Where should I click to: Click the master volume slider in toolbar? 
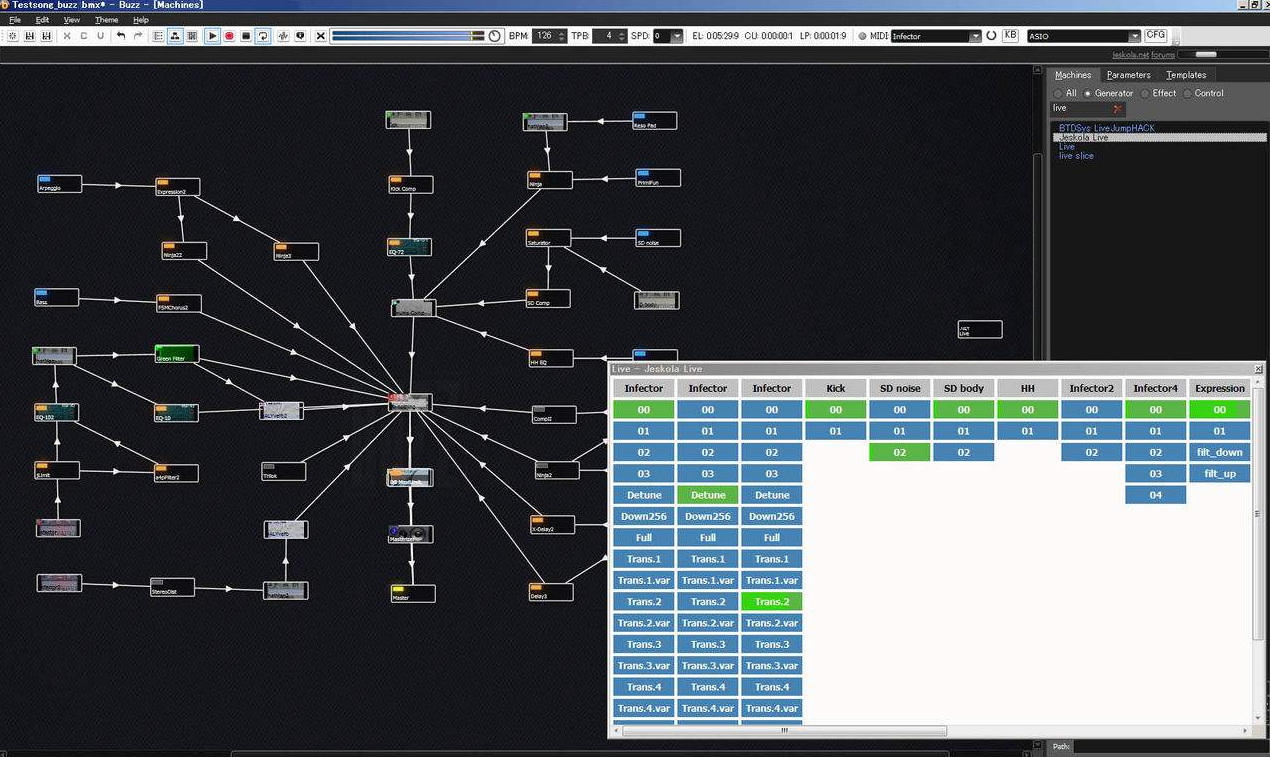405,36
